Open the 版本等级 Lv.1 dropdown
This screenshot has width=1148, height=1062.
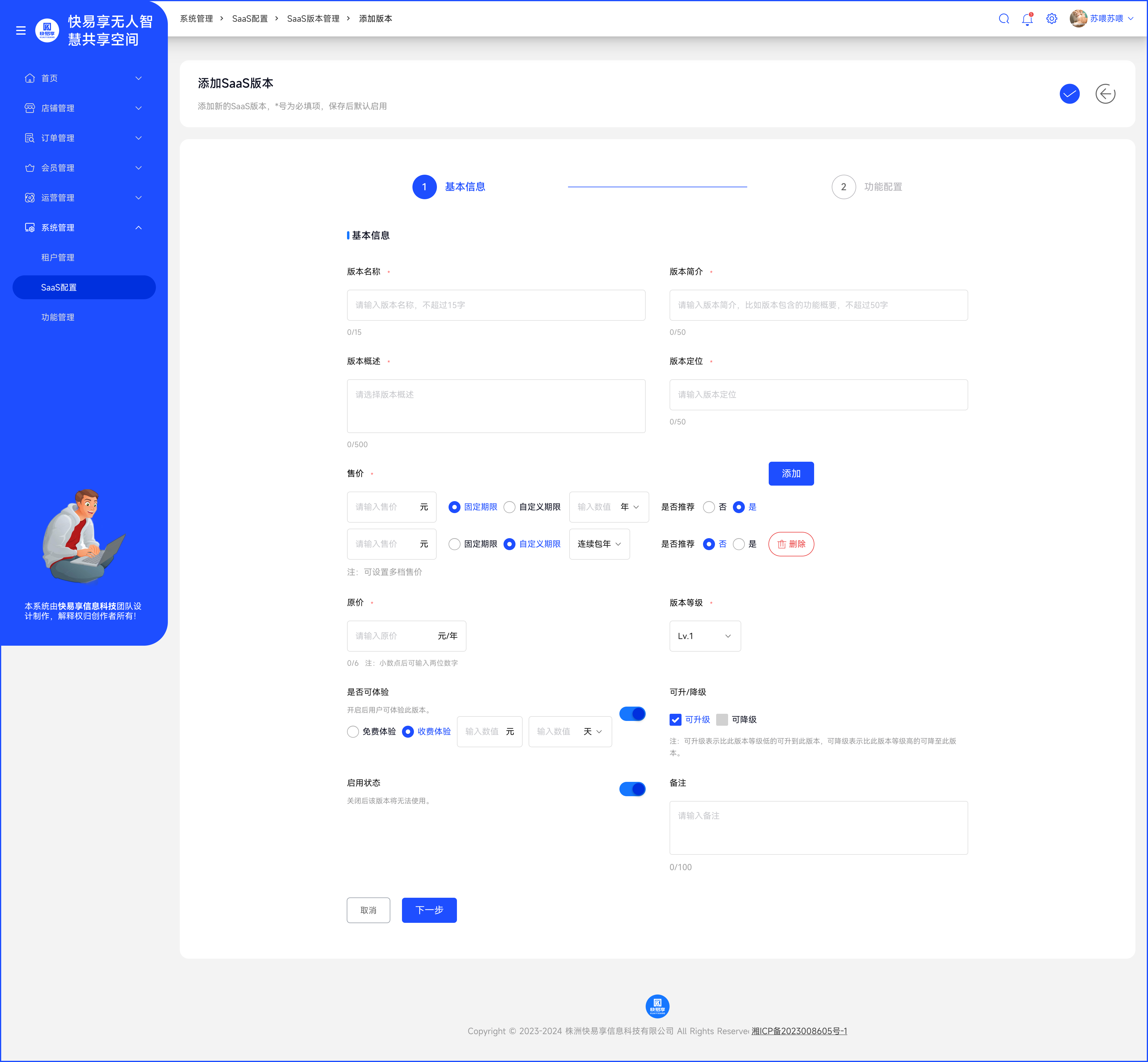point(705,636)
